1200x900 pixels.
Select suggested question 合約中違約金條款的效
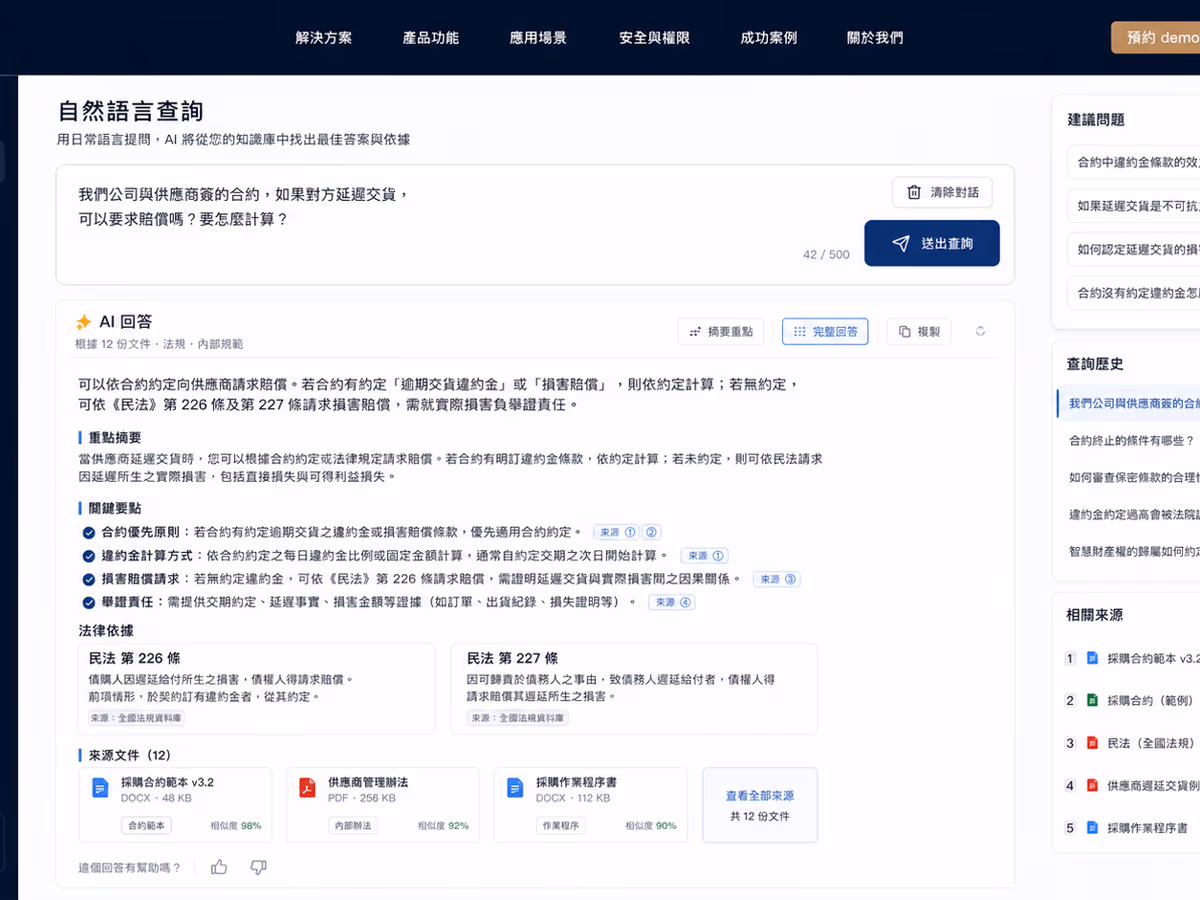(1133, 162)
